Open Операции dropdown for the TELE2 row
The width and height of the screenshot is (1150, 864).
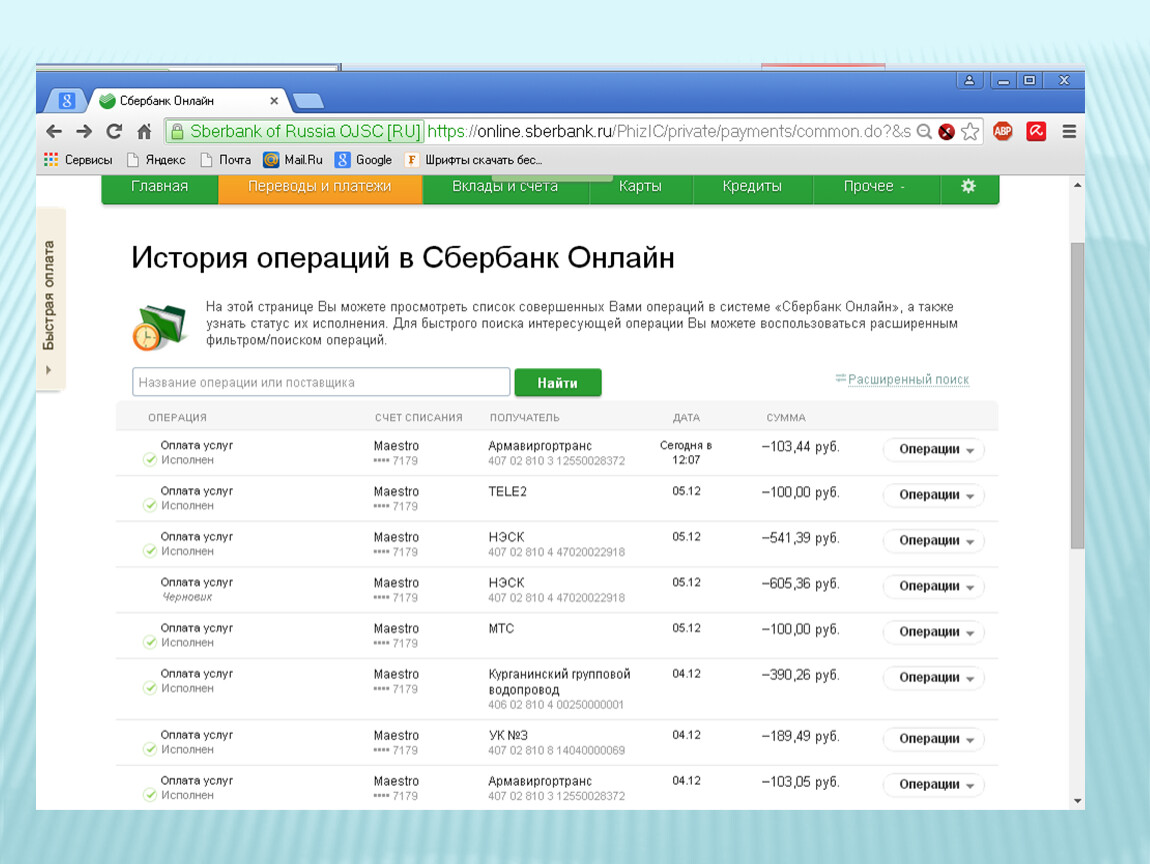pyautogui.click(x=934, y=495)
